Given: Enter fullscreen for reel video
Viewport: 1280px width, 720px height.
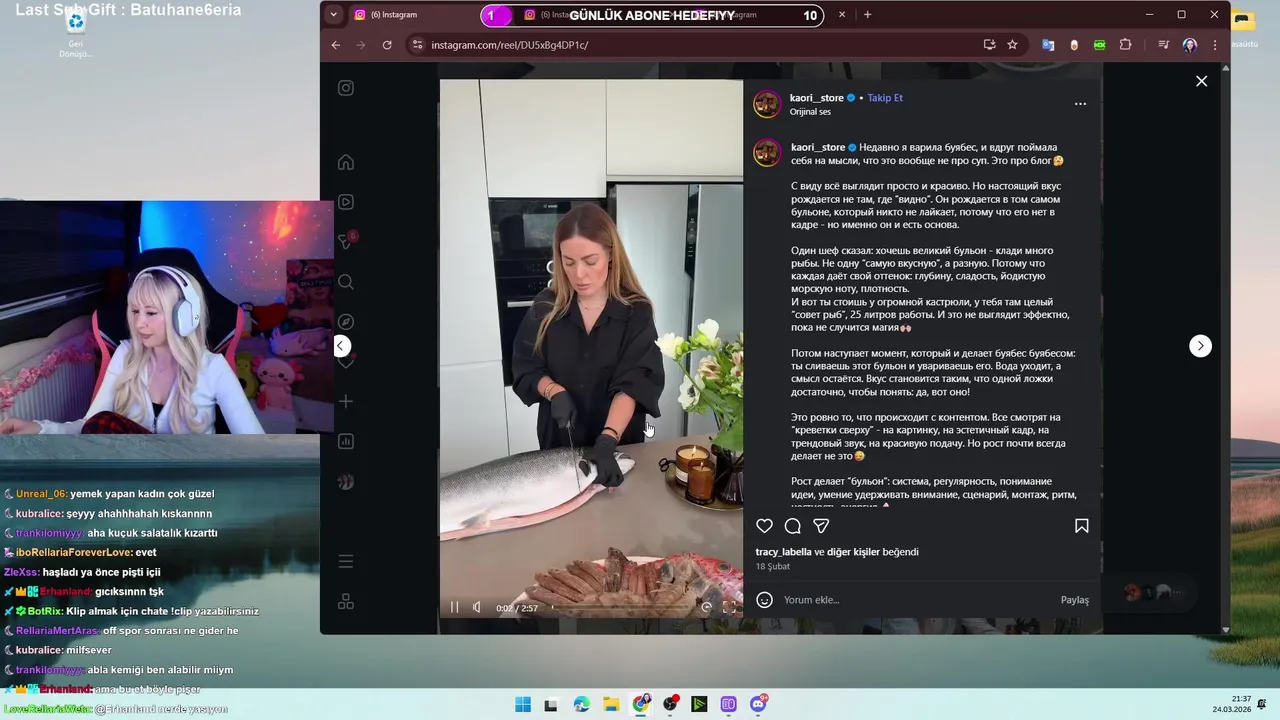Looking at the screenshot, I should (729, 607).
